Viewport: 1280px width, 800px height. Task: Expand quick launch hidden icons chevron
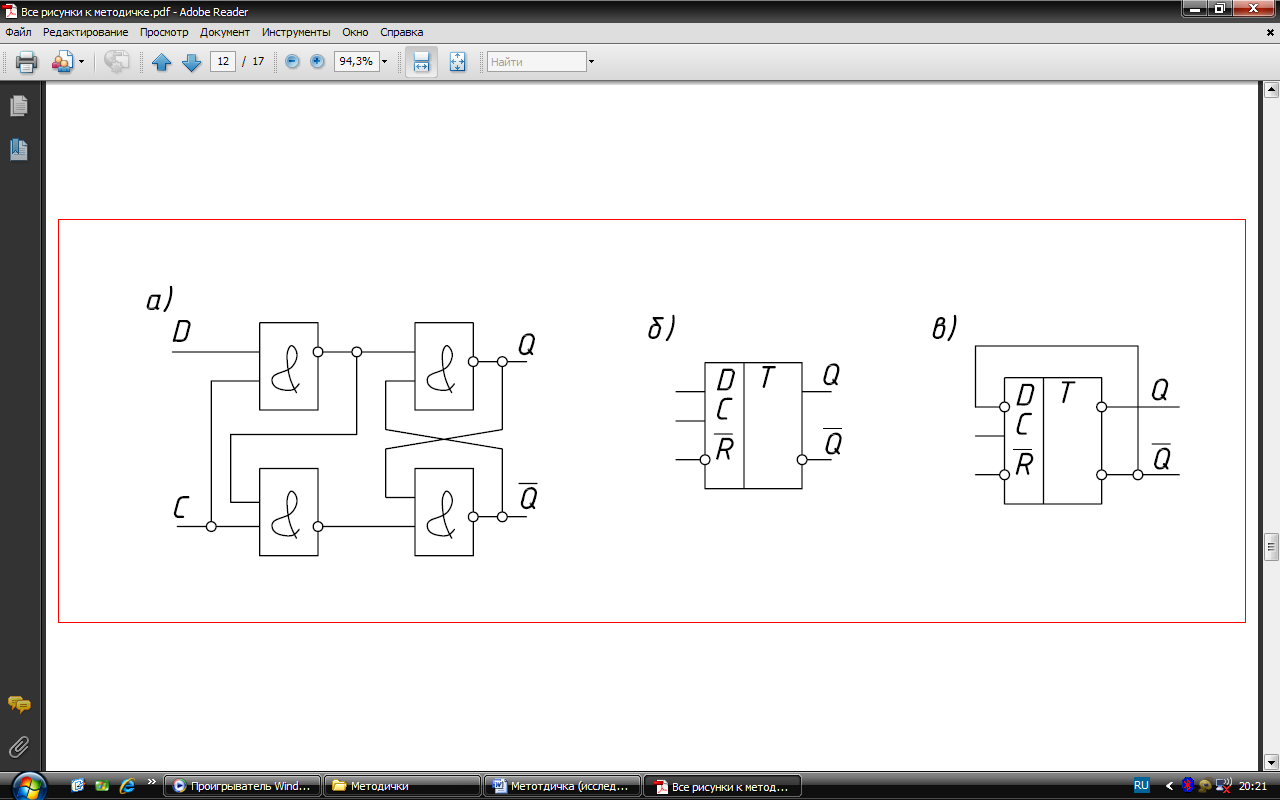pos(152,782)
